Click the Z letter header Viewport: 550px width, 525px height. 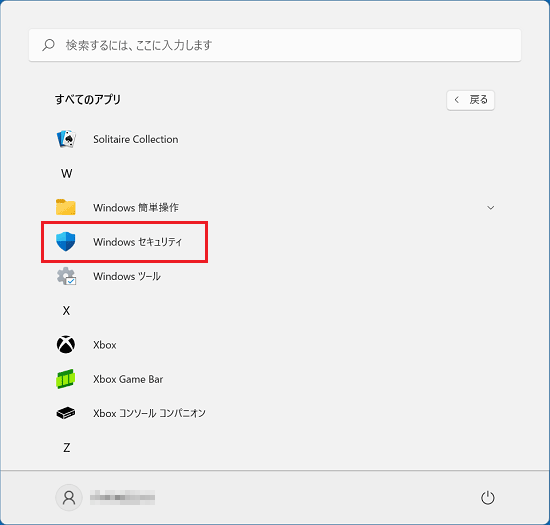click(66, 447)
